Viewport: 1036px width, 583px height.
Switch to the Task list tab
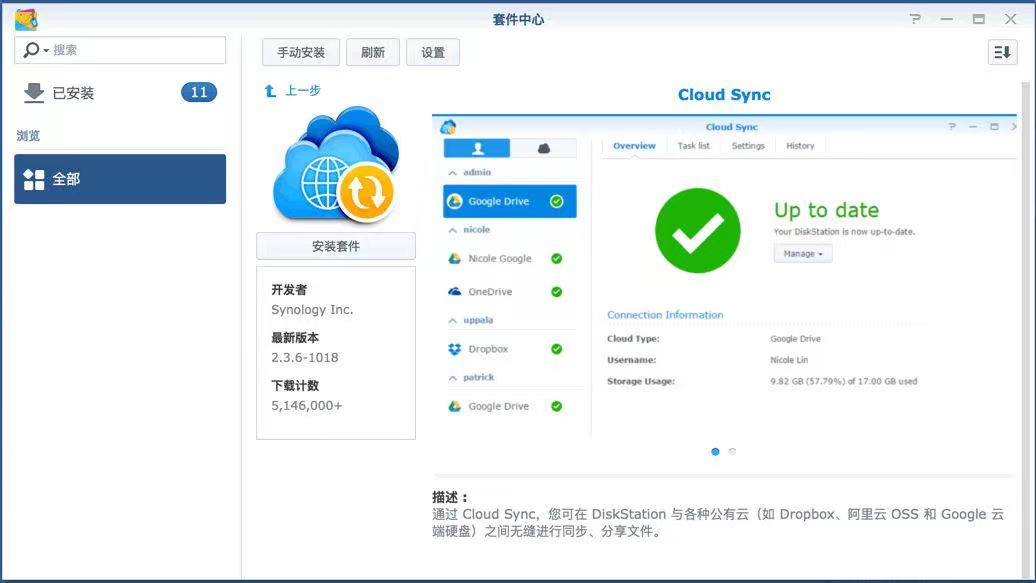(x=695, y=145)
